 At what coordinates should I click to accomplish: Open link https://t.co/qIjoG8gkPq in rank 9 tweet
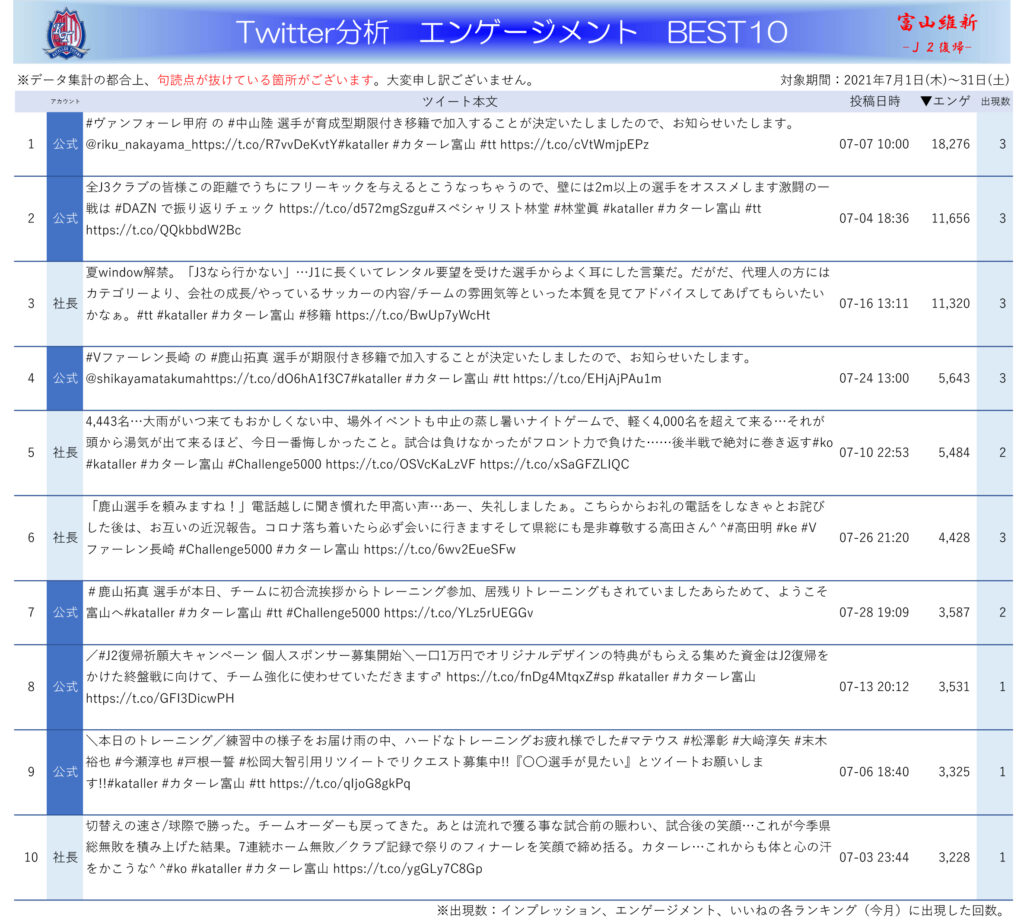[340, 783]
